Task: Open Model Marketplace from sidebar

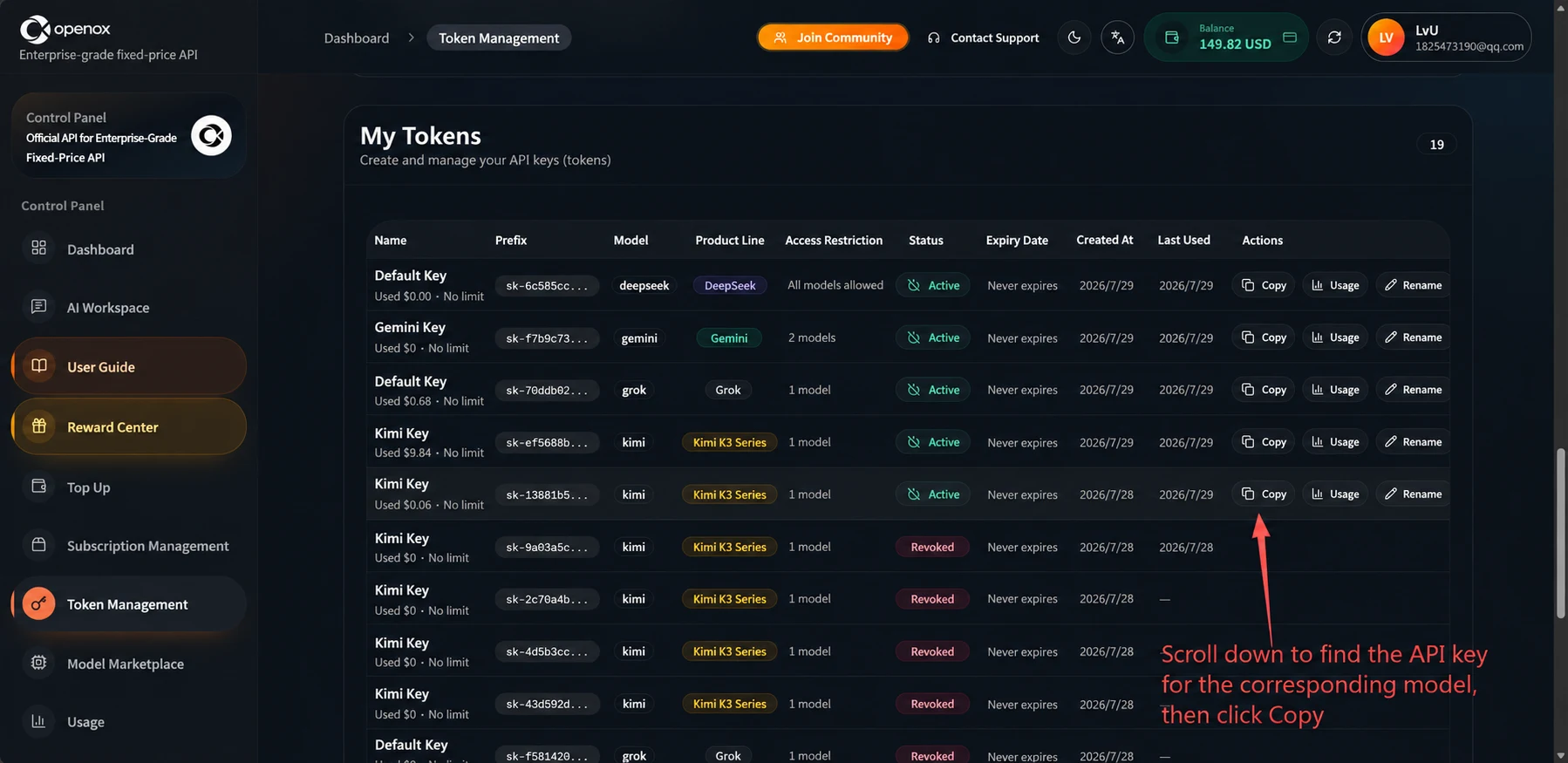Action: pos(128,664)
